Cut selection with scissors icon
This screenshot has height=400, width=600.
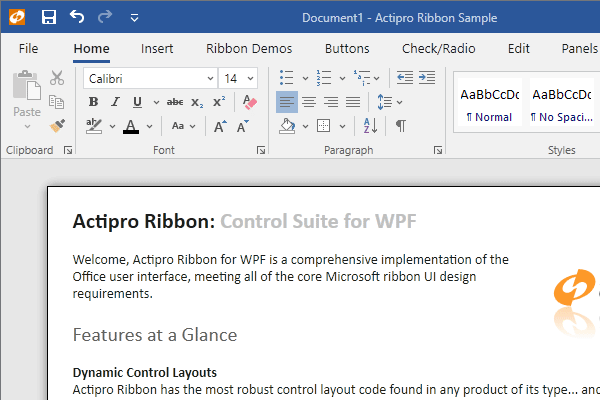point(57,78)
